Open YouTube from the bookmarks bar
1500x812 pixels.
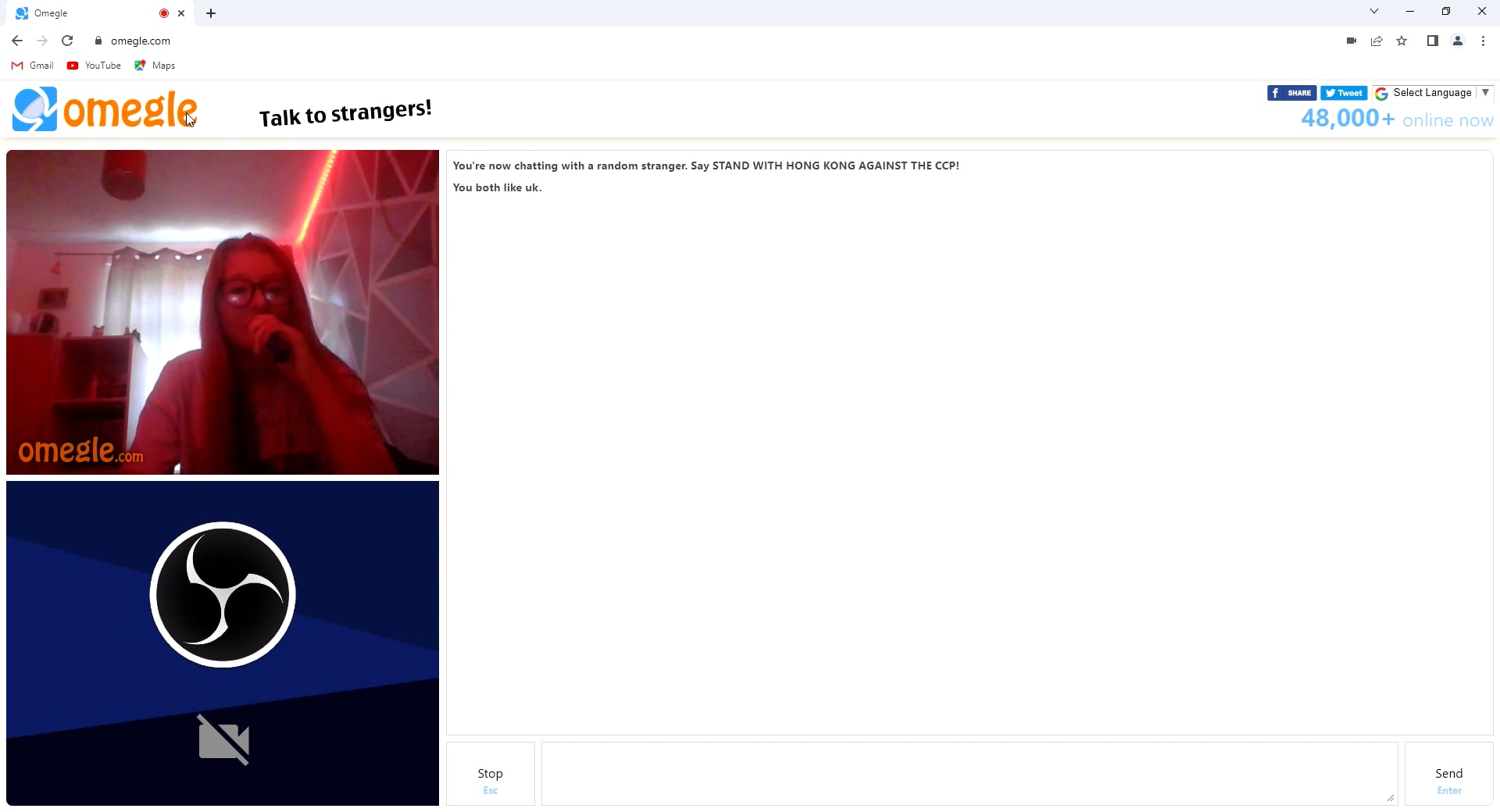point(93,66)
